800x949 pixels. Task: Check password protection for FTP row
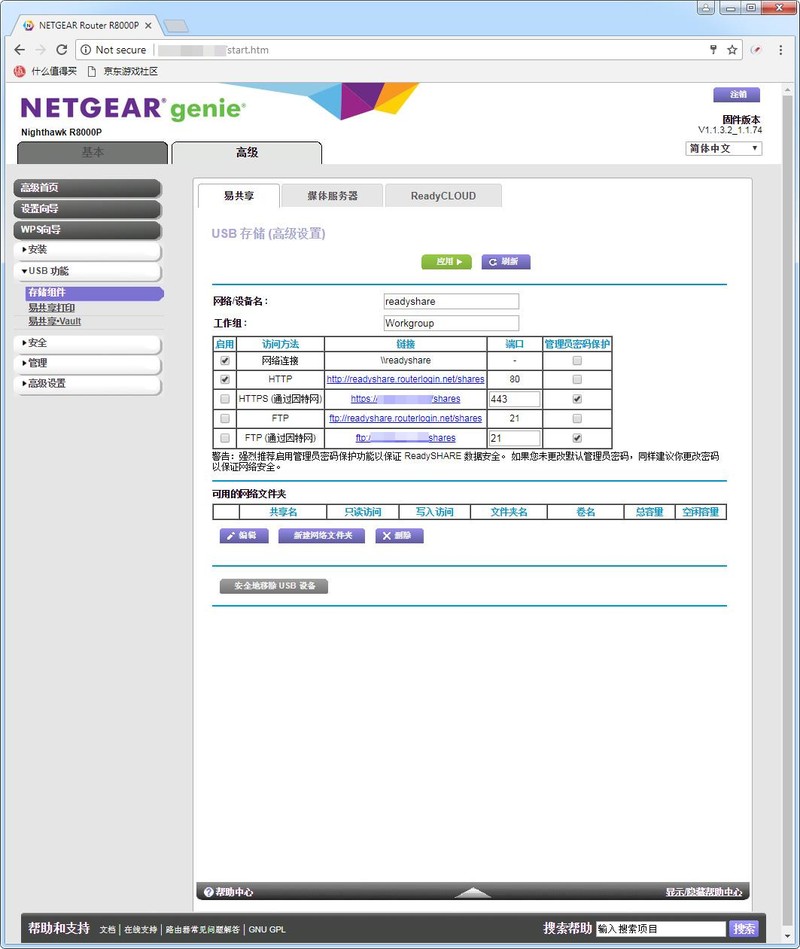(577, 418)
